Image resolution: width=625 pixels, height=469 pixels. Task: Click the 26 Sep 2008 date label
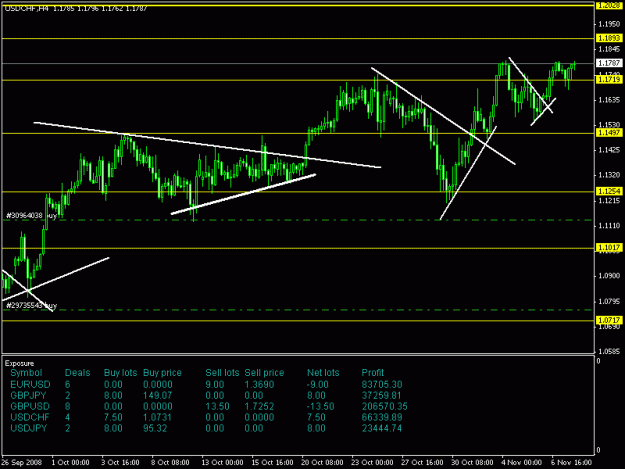click(22, 463)
